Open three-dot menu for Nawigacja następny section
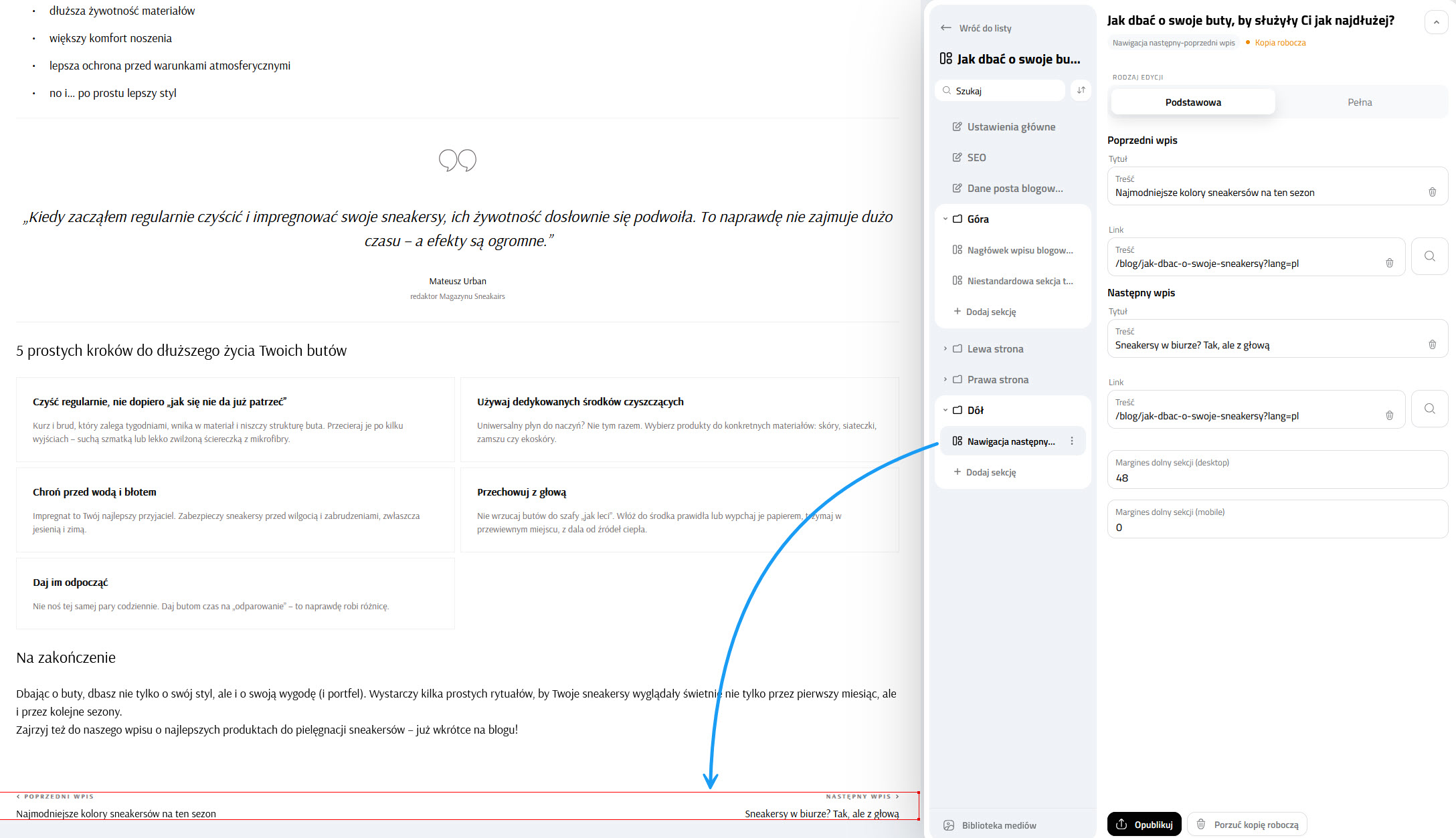This screenshot has width=1456, height=838. (1072, 441)
